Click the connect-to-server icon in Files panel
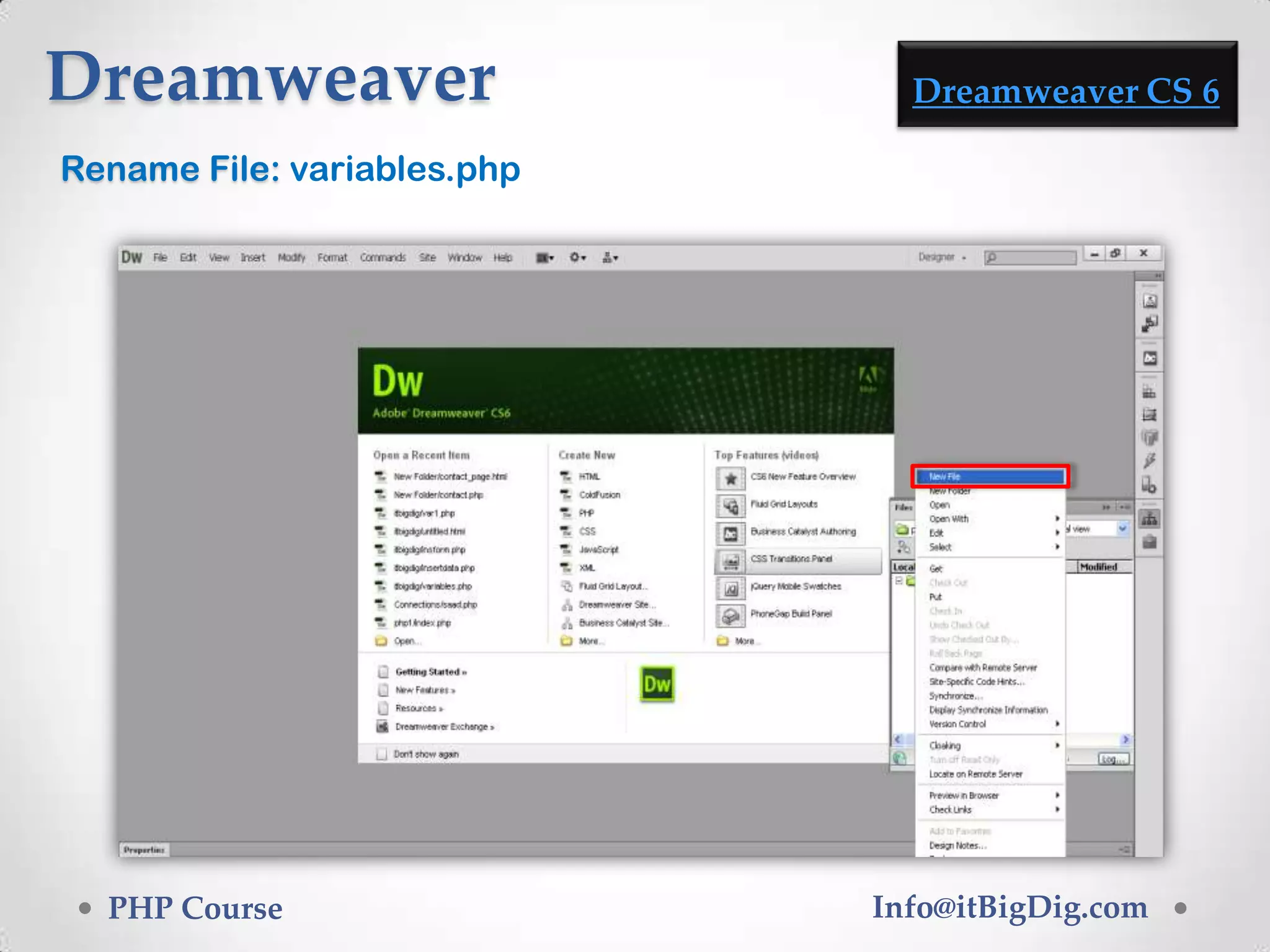Screen dimensions: 1270x952 point(904,547)
